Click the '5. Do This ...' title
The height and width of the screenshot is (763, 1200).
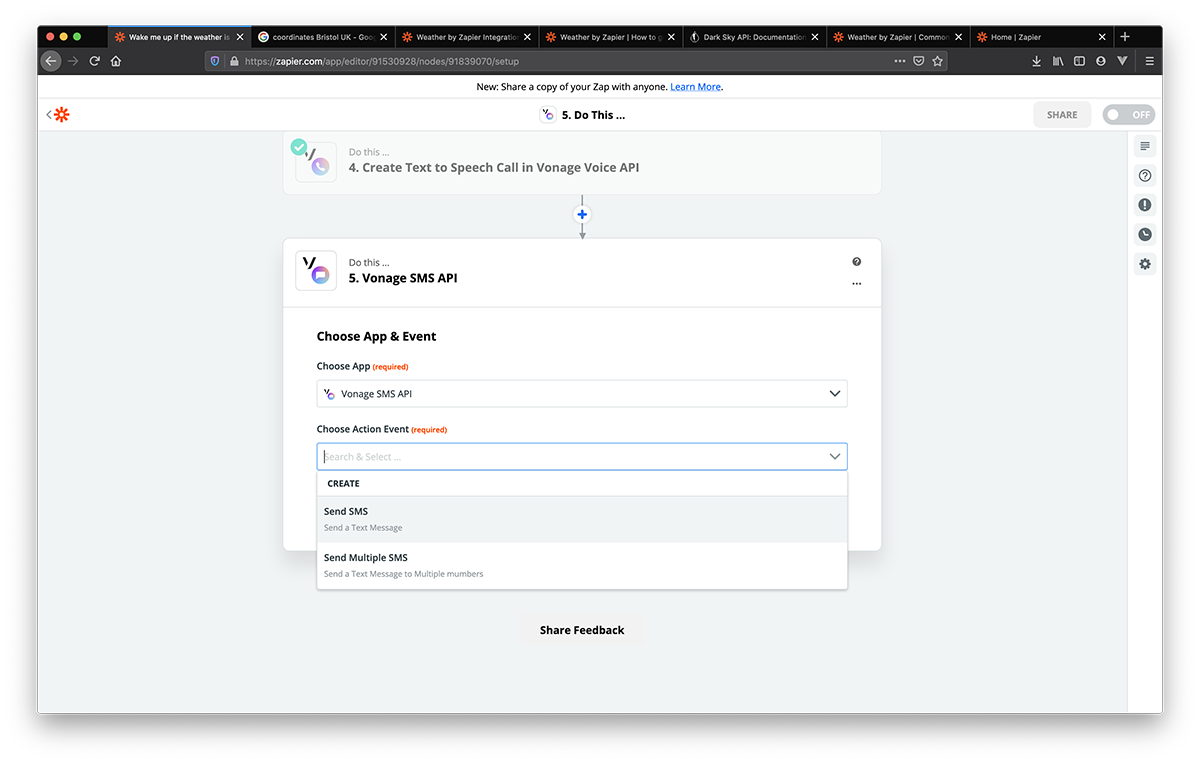593,115
